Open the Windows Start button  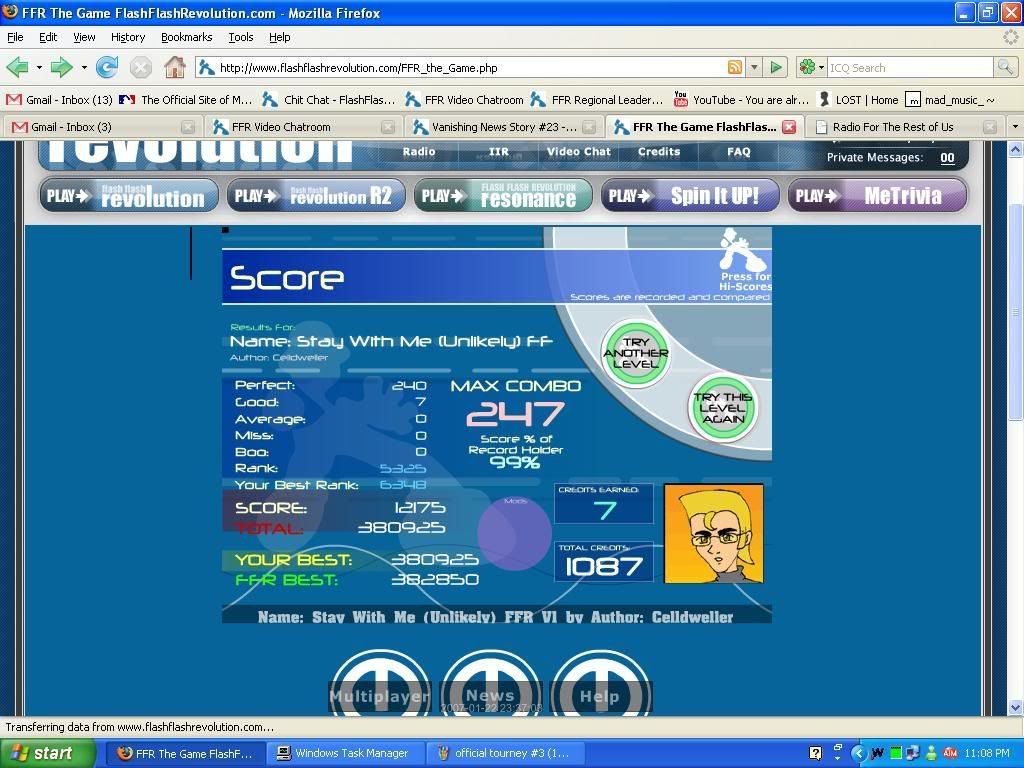coord(42,753)
